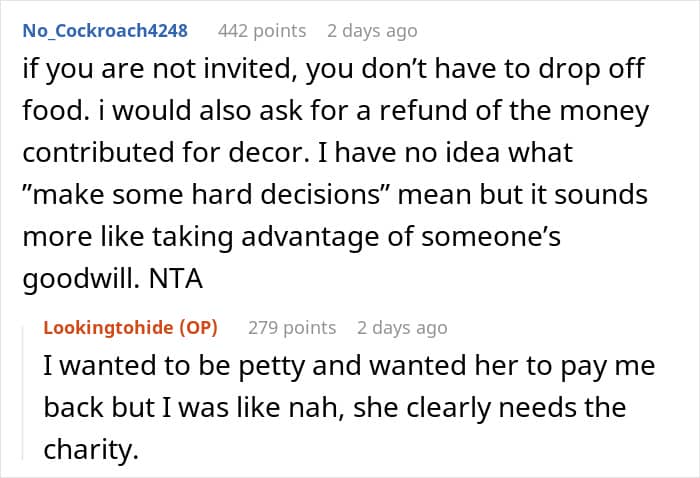Click the line "back but I was like nah"
This screenshot has height=478, width=700.
pos(334,409)
